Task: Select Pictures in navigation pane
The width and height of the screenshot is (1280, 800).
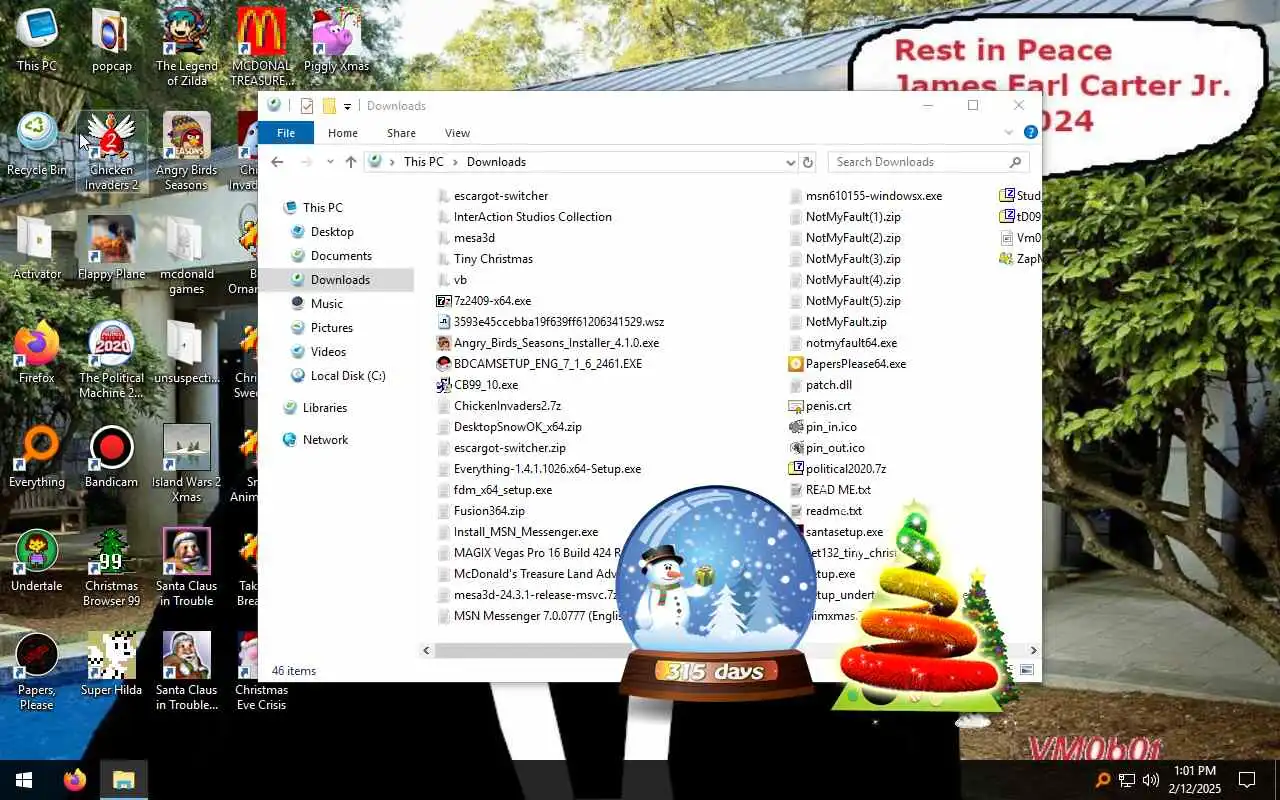Action: [331, 328]
